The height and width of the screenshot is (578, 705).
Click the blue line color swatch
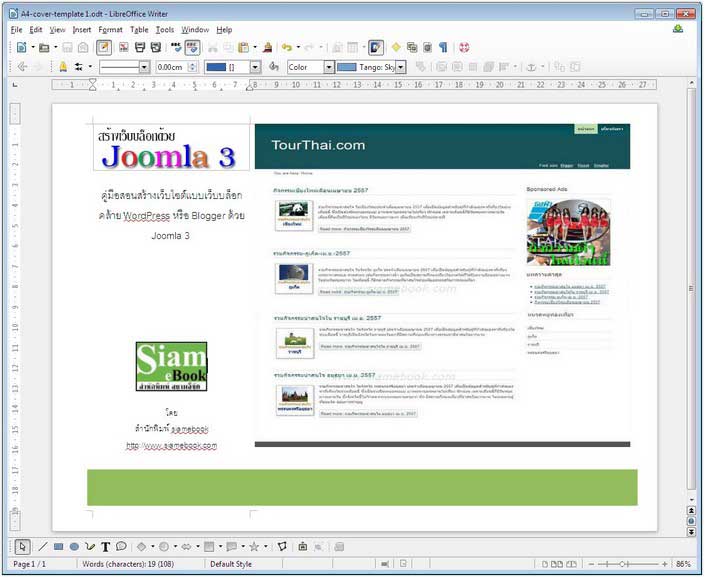click(x=216, y=67)
